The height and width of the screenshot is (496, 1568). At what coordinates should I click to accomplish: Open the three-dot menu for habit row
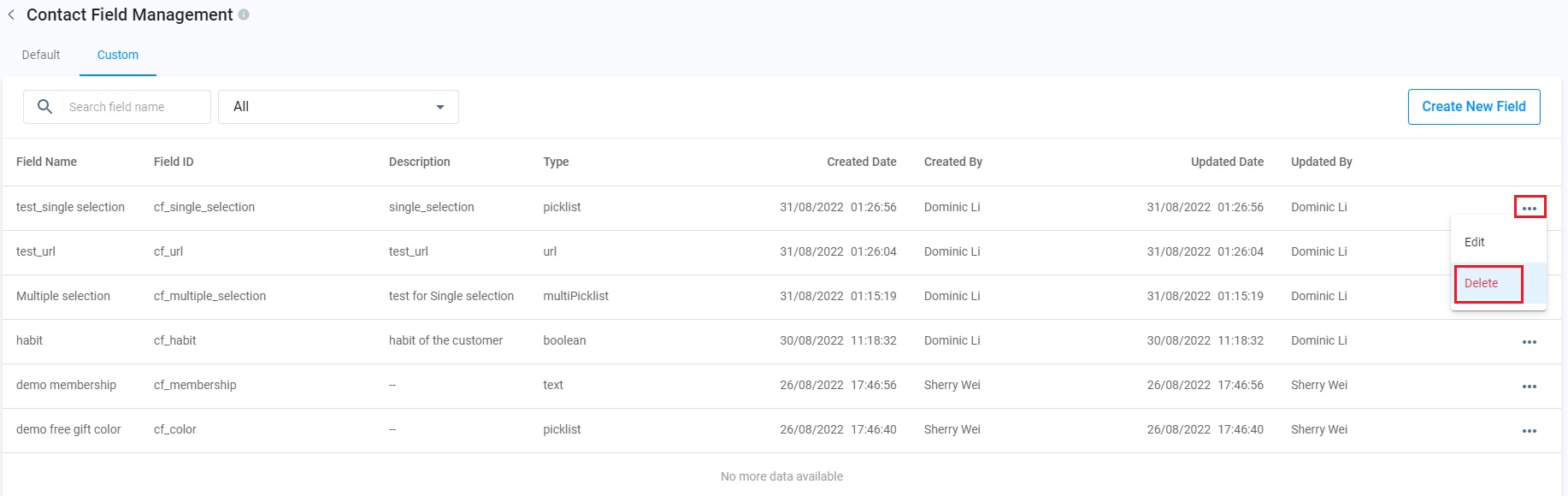[x=1530, y=342]
